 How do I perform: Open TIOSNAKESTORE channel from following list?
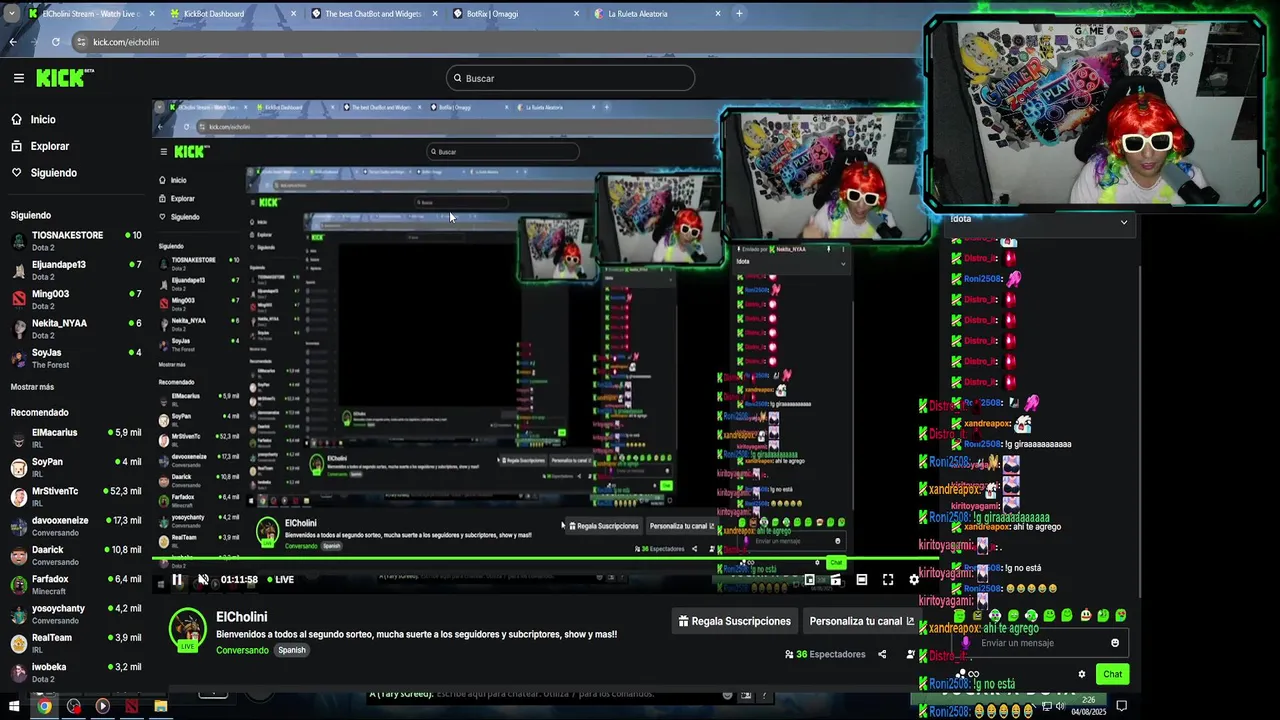[76, 240]
